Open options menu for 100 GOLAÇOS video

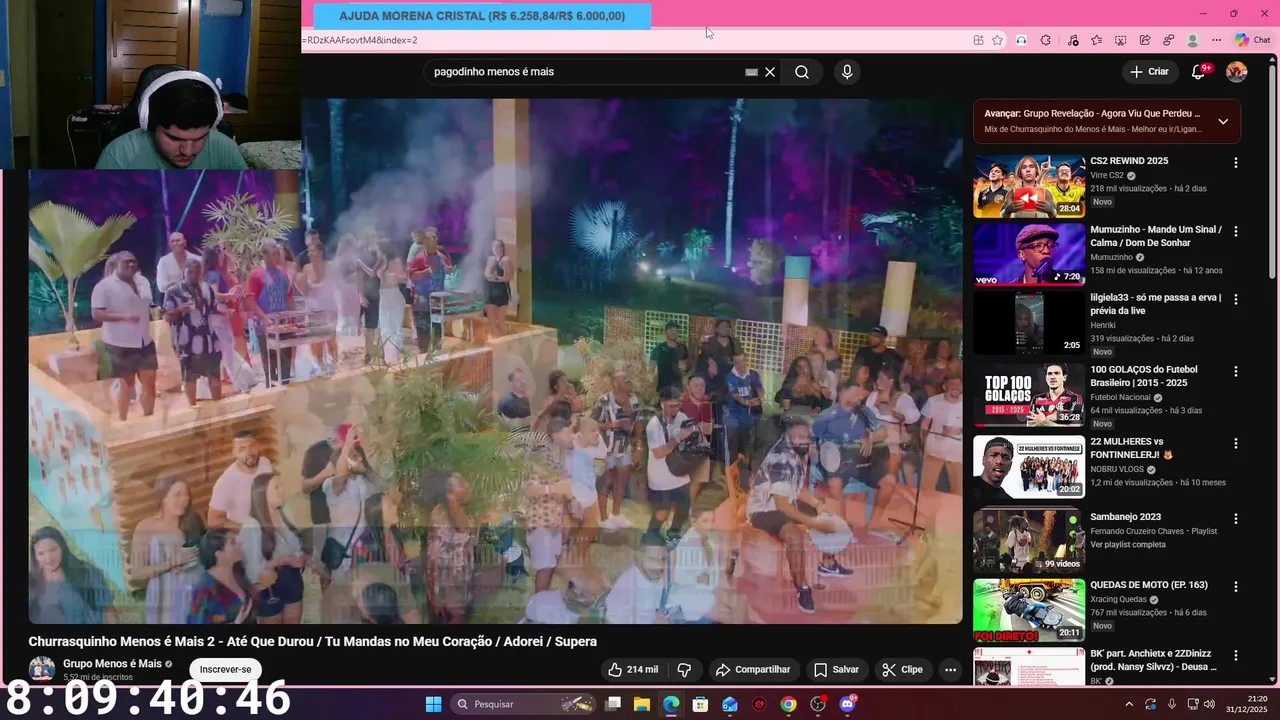(x=1236, y=371)
